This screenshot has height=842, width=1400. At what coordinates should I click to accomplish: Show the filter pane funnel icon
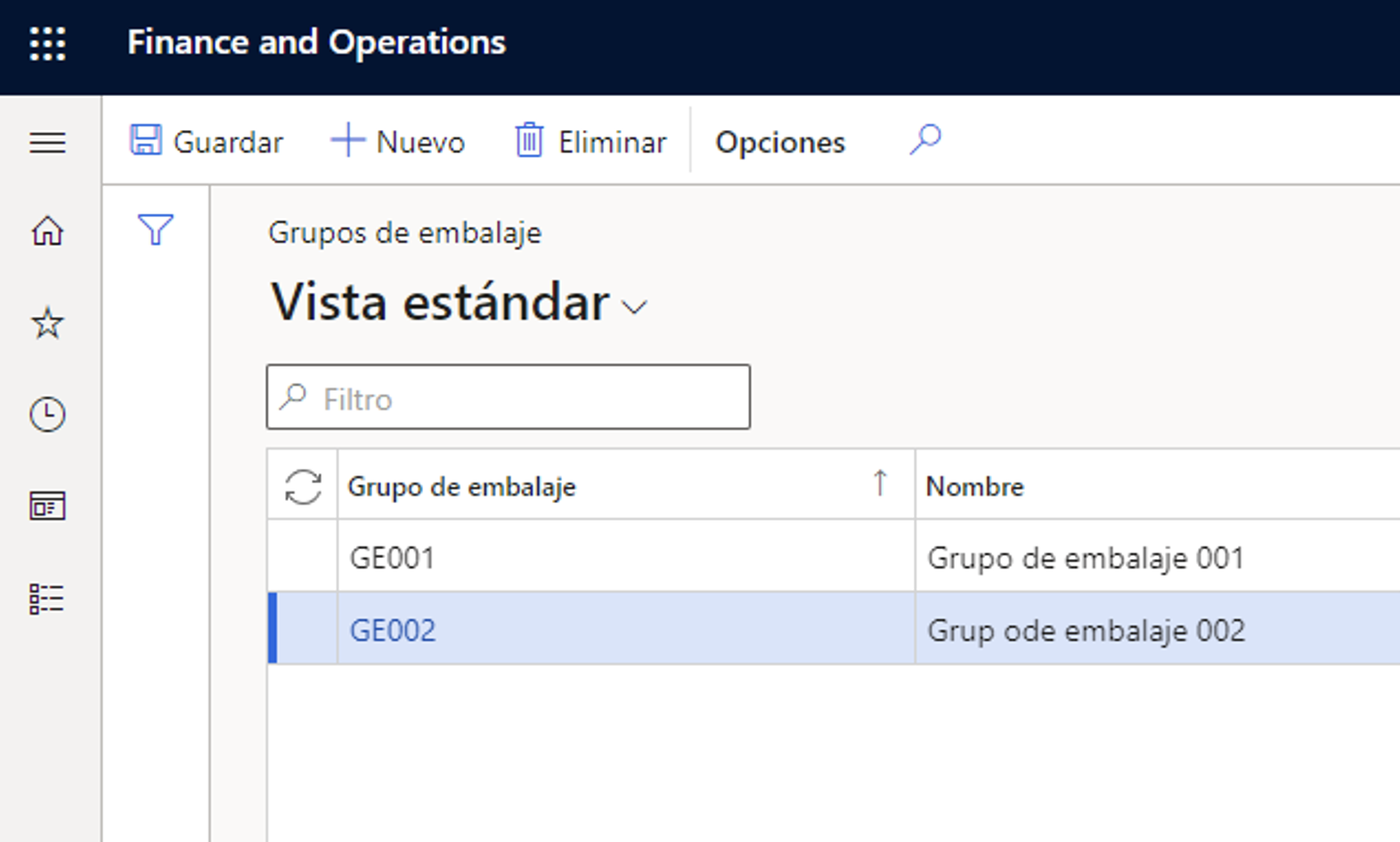[156, 230]
